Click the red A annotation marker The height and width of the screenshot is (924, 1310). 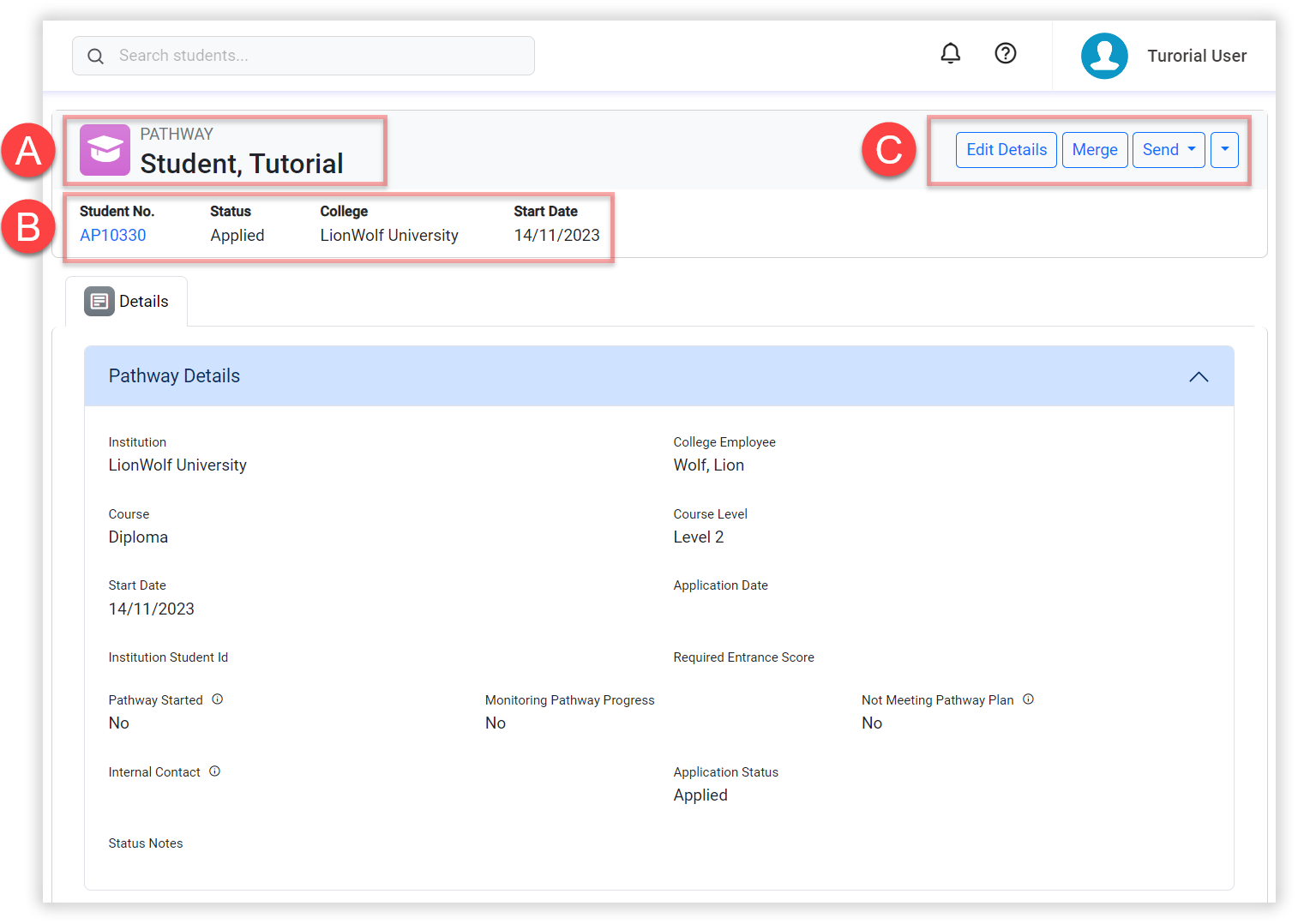28,151
